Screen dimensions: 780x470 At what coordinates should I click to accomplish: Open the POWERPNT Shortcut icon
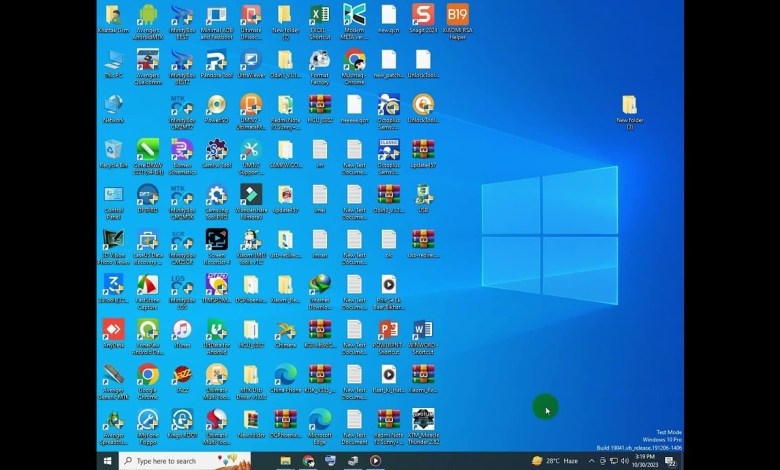[388, 330]
